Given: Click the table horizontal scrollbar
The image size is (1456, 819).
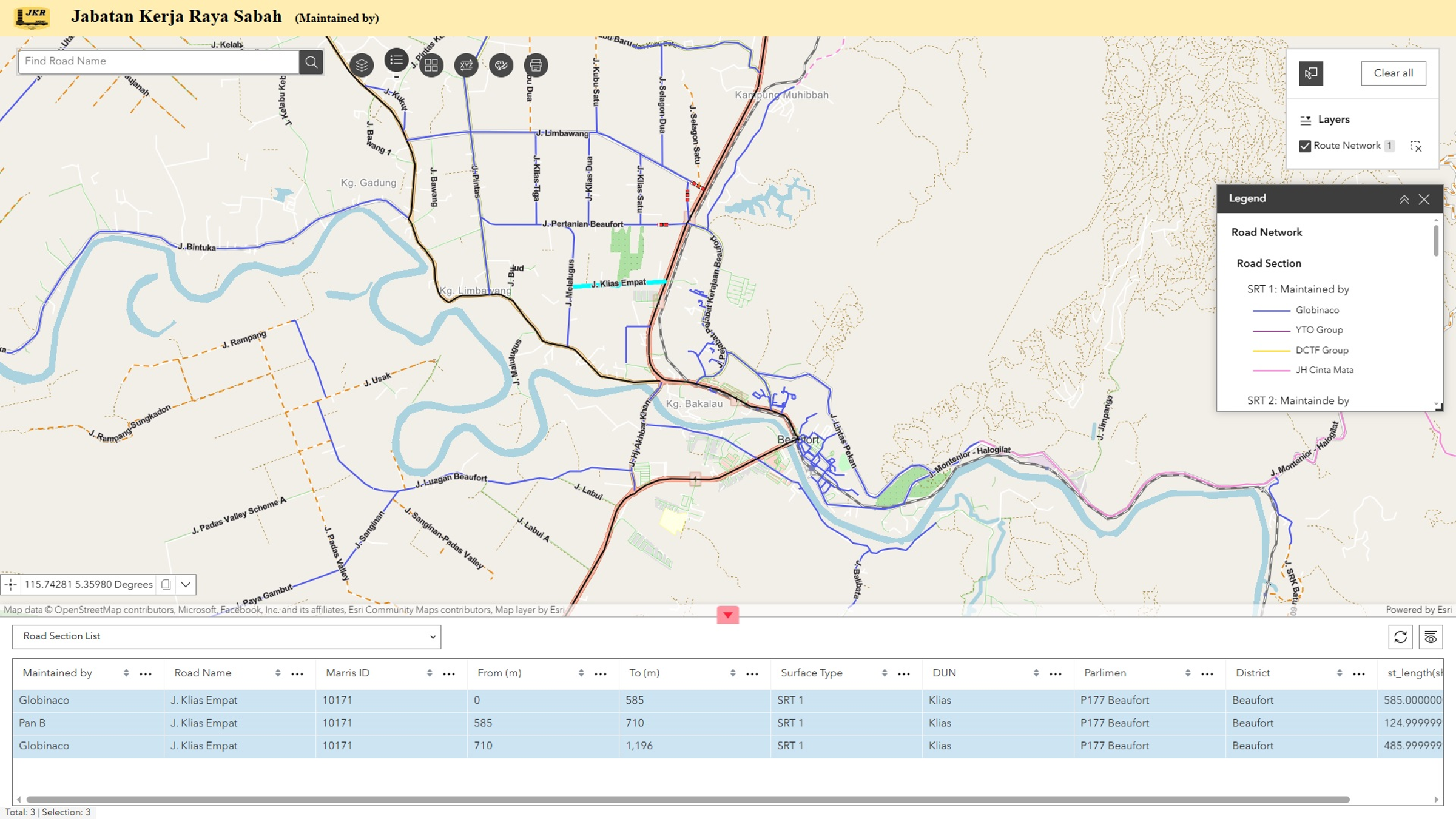Looking at the screenshot, I should (x=688, y=800).
